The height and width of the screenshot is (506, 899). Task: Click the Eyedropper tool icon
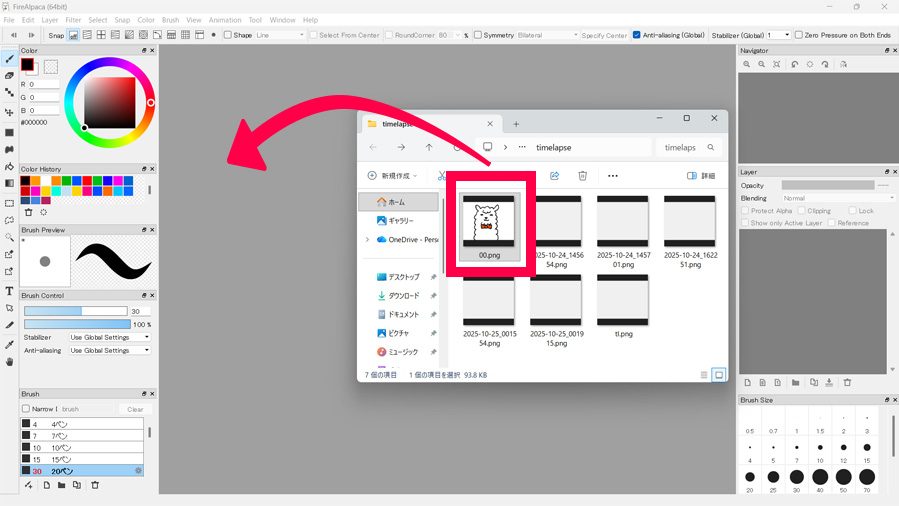[x=9, y=344]
